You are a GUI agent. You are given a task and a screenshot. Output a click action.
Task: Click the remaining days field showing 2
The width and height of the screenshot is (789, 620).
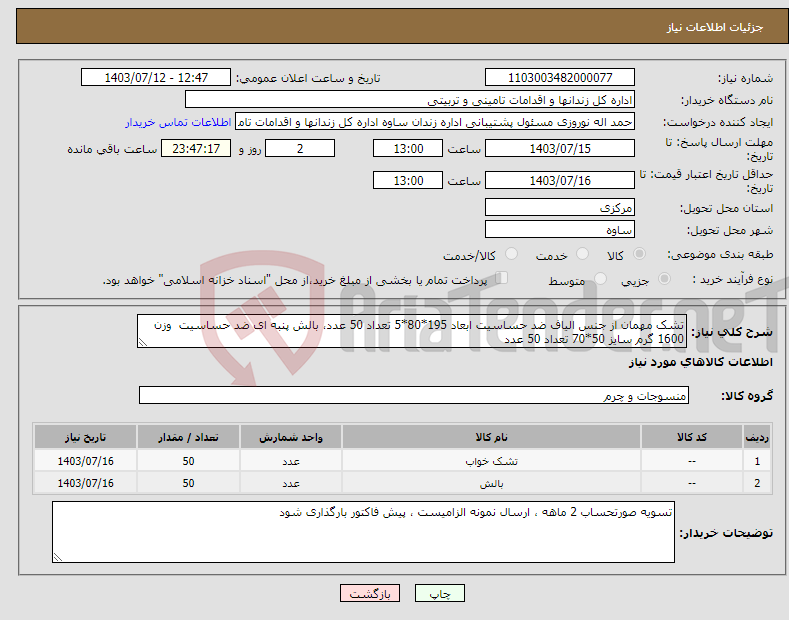(x=300, y=148)
